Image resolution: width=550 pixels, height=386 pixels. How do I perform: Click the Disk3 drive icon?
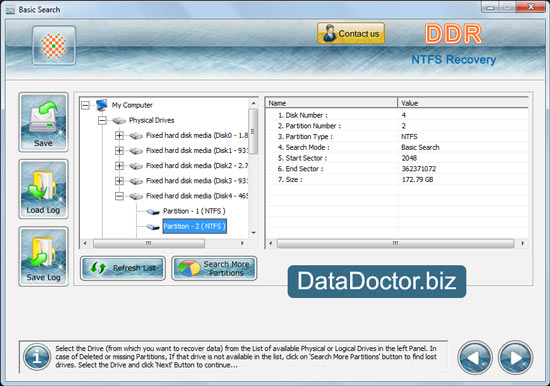pos(136,181)
